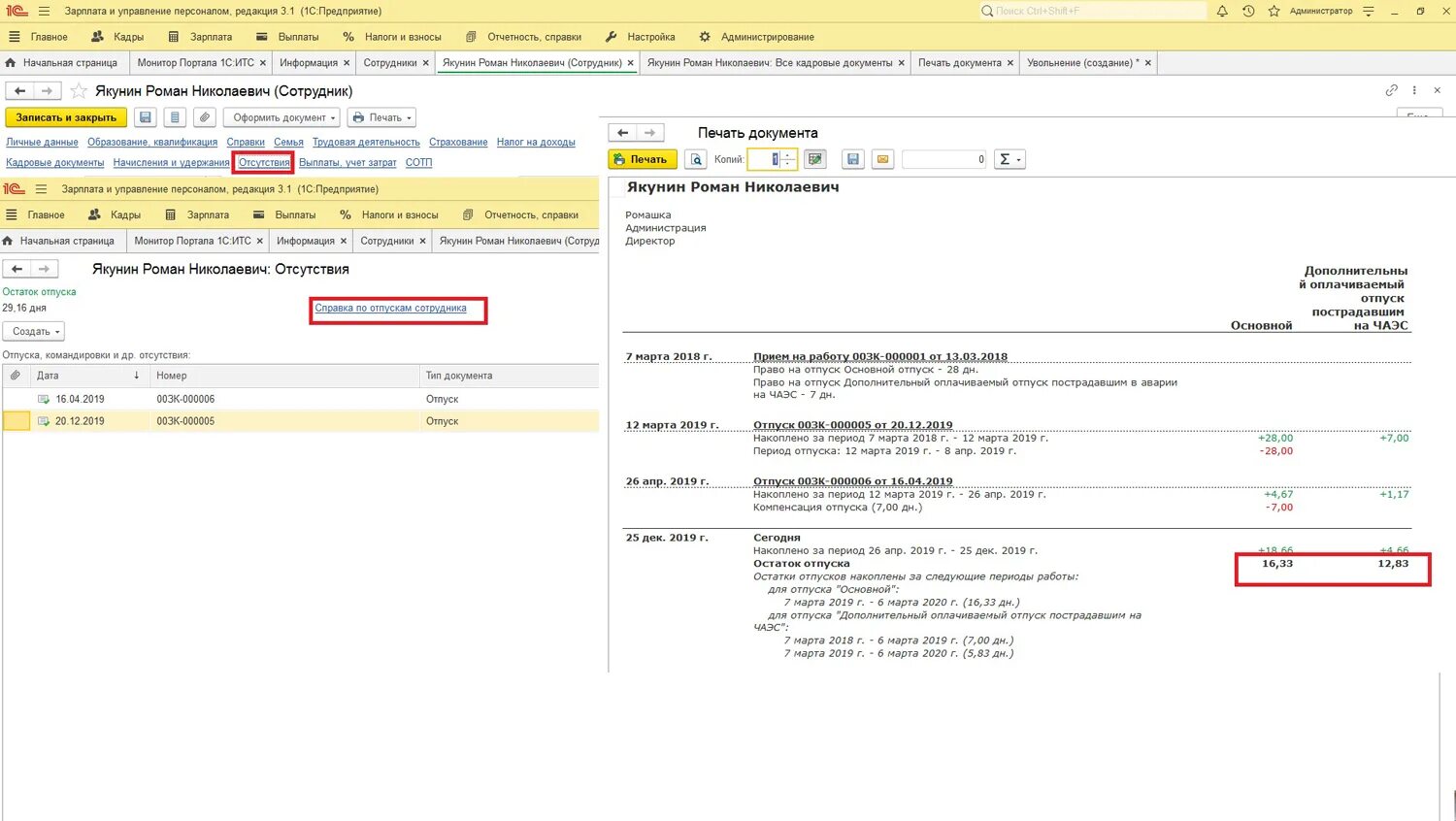This screenshot has height=821, width=1456.
Task: Click the sum value field showing 0
Action: (943, 159)
